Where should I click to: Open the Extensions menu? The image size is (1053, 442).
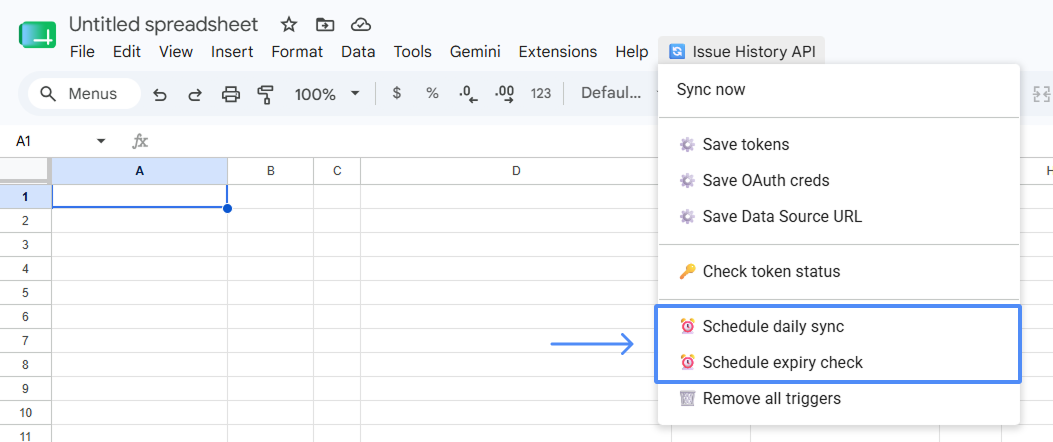[x=557, y=52]
